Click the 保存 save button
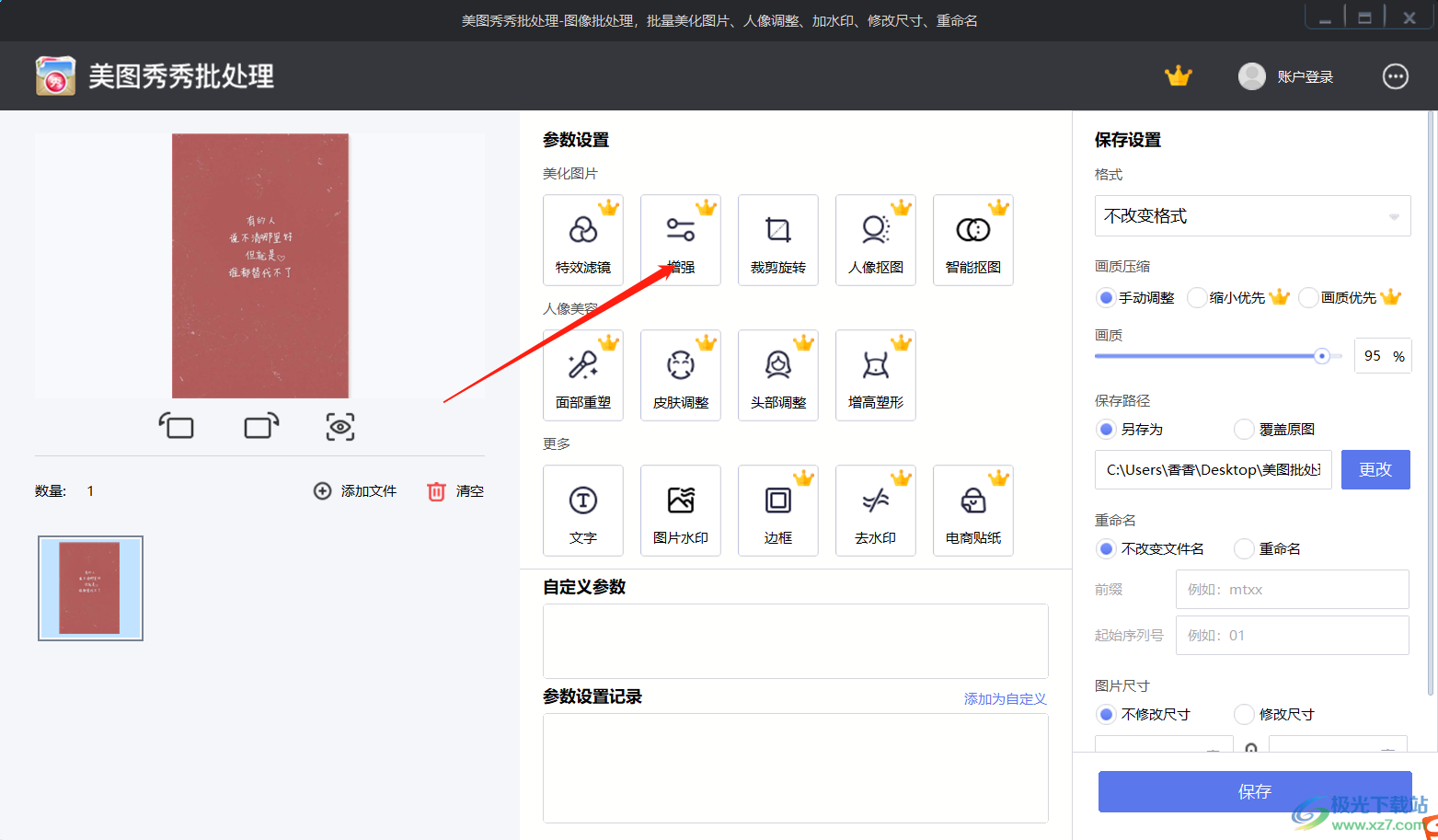Viewport: 1438px width, 840px height. tap(1255, 791)
